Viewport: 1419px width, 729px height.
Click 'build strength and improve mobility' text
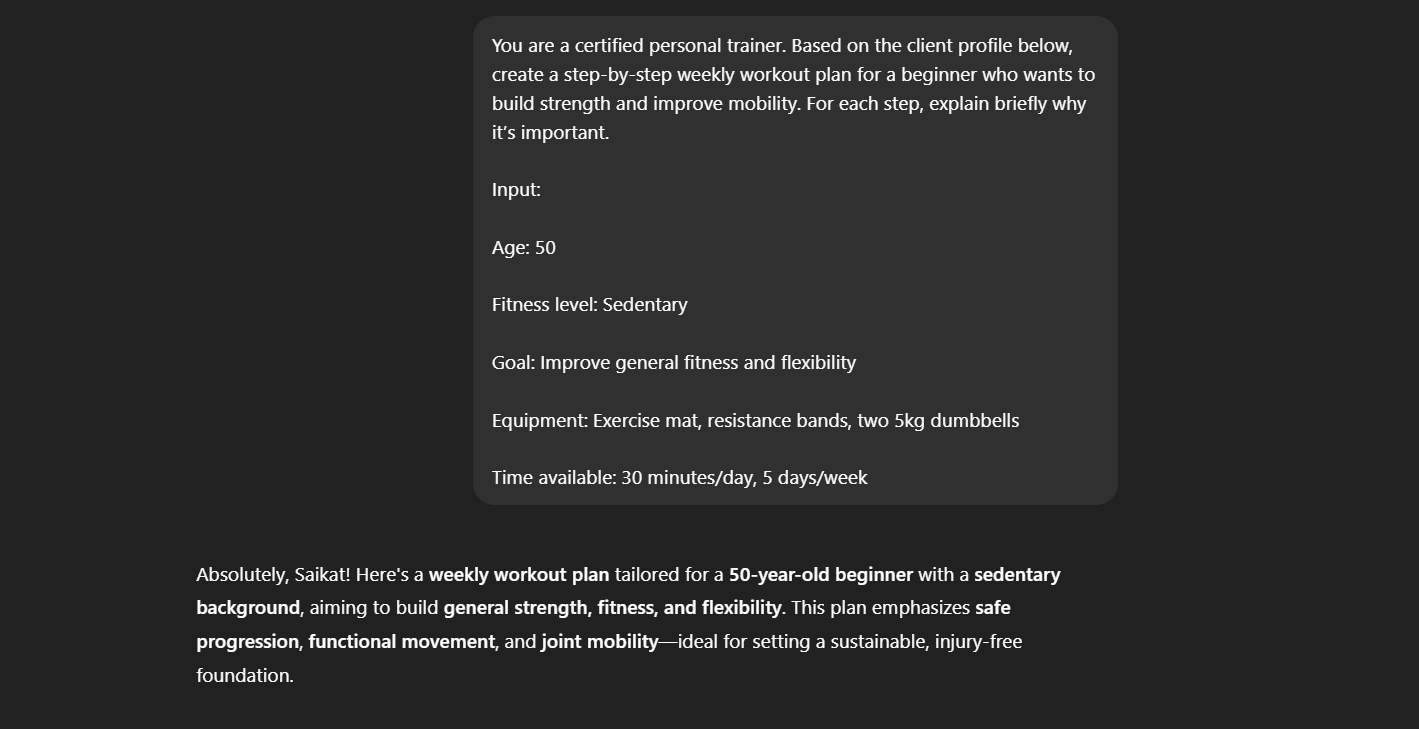point(645,104)
